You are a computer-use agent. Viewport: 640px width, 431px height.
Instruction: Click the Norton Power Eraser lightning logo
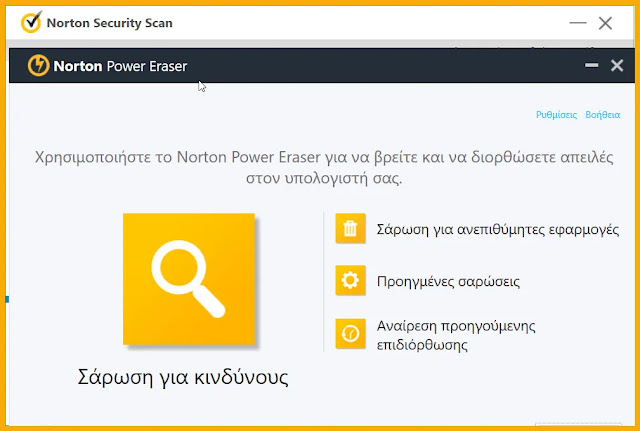click(38, 65)
